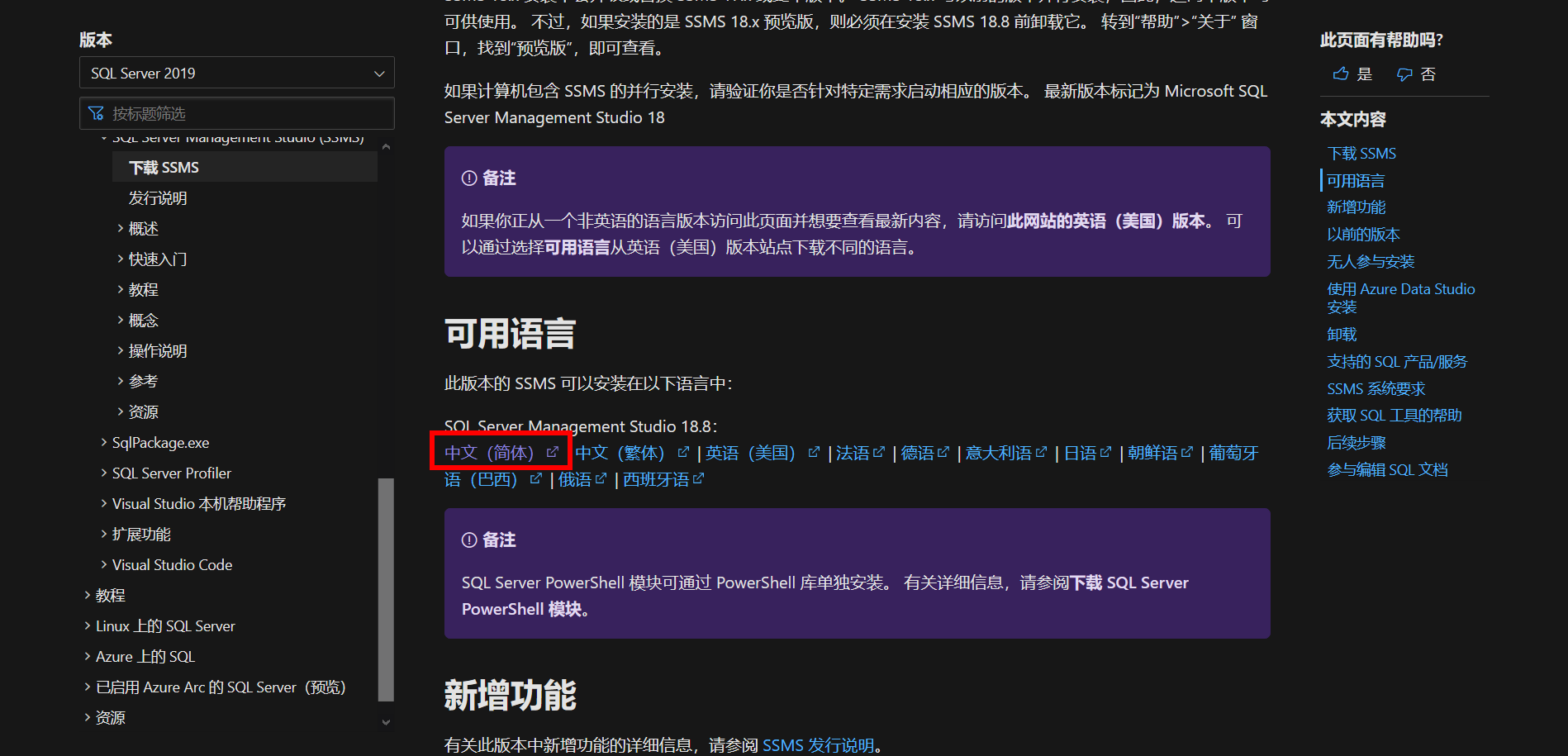This screenshot has height=756, width=1568.
Task: Jump to 新增功能 in 本文内容 list
Action: pos(1356,207)
